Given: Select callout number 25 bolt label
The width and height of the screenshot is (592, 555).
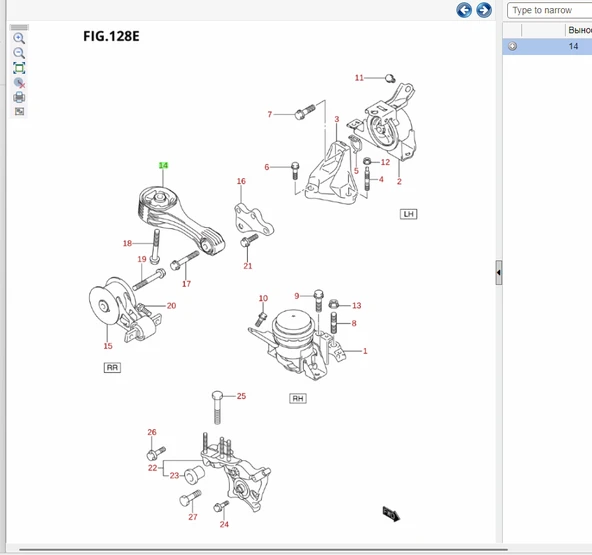Looking at the screenshot, I should pyautogui.click(x=241, y=396).
